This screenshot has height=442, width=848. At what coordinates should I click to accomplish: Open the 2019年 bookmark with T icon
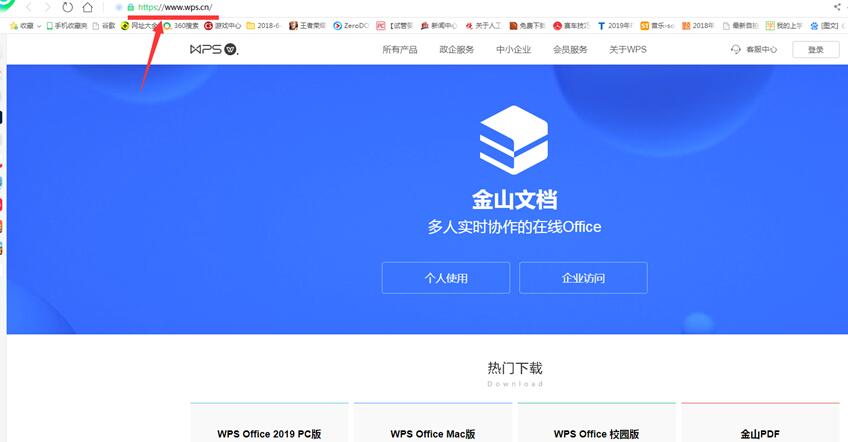(x=615, y=25)
